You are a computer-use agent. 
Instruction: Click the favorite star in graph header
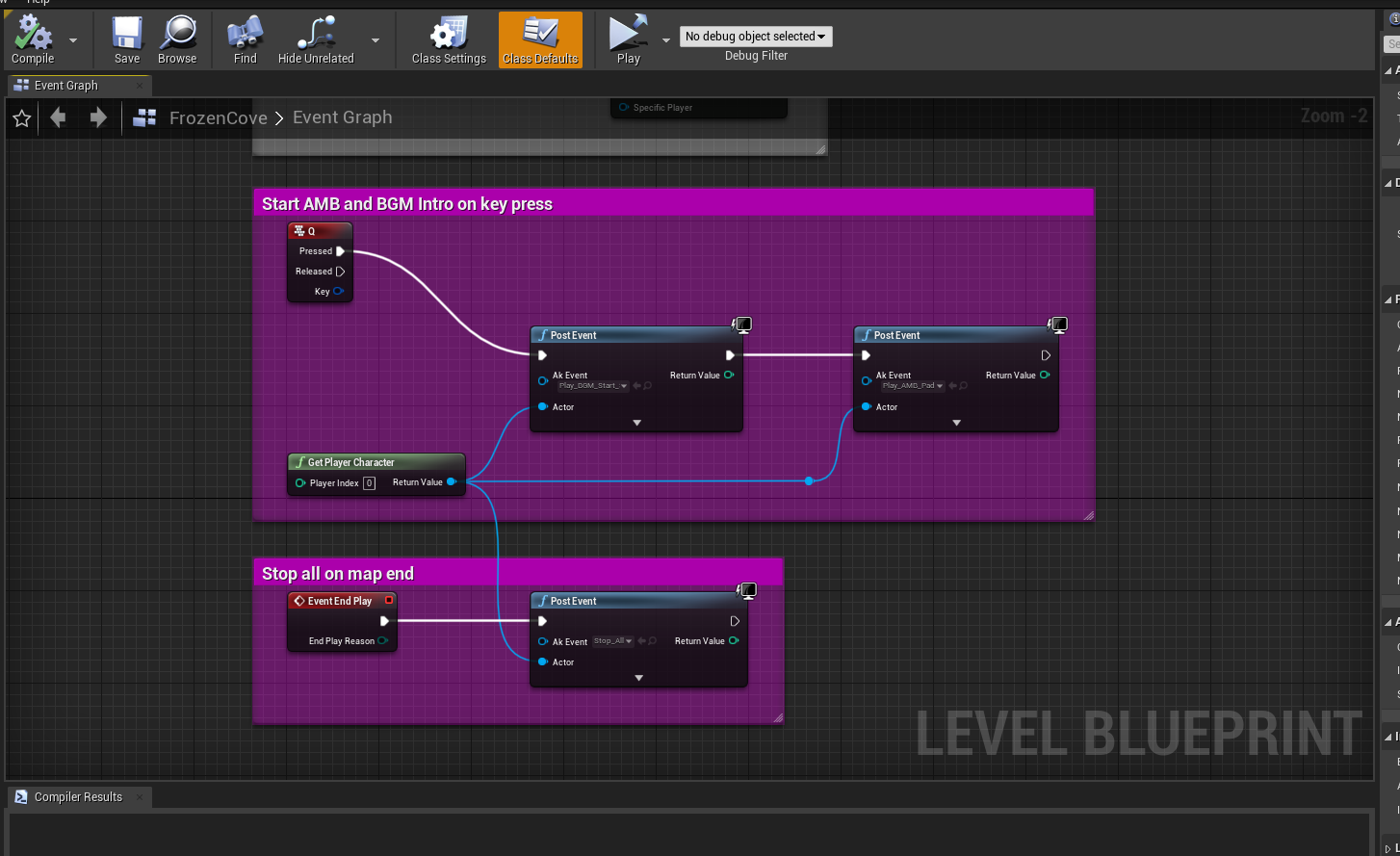[22, 118]
